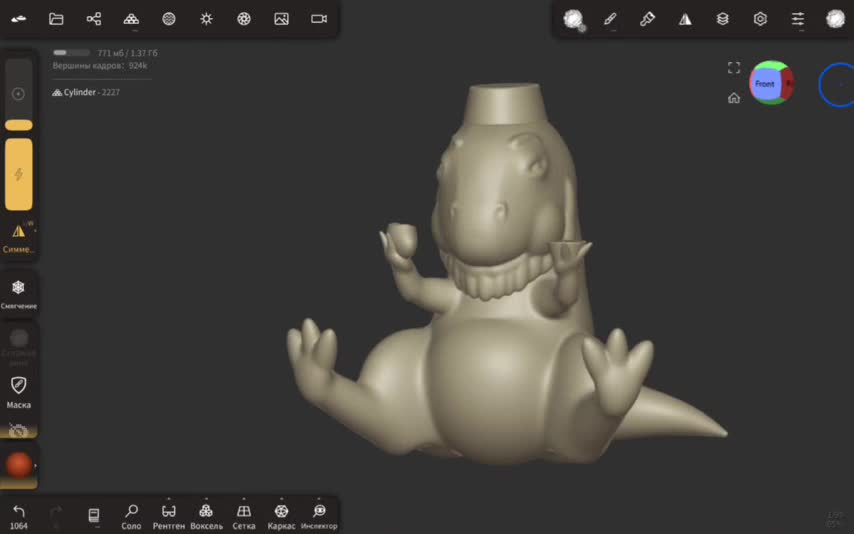The height and width of the screenshot is (534, 854).
Task: Open the Post Process aperture menu
Action: click(244, 19)
